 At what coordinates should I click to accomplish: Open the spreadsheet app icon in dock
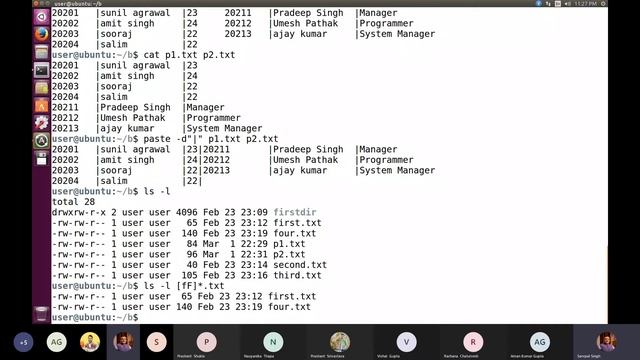click(x=41, y=88)
